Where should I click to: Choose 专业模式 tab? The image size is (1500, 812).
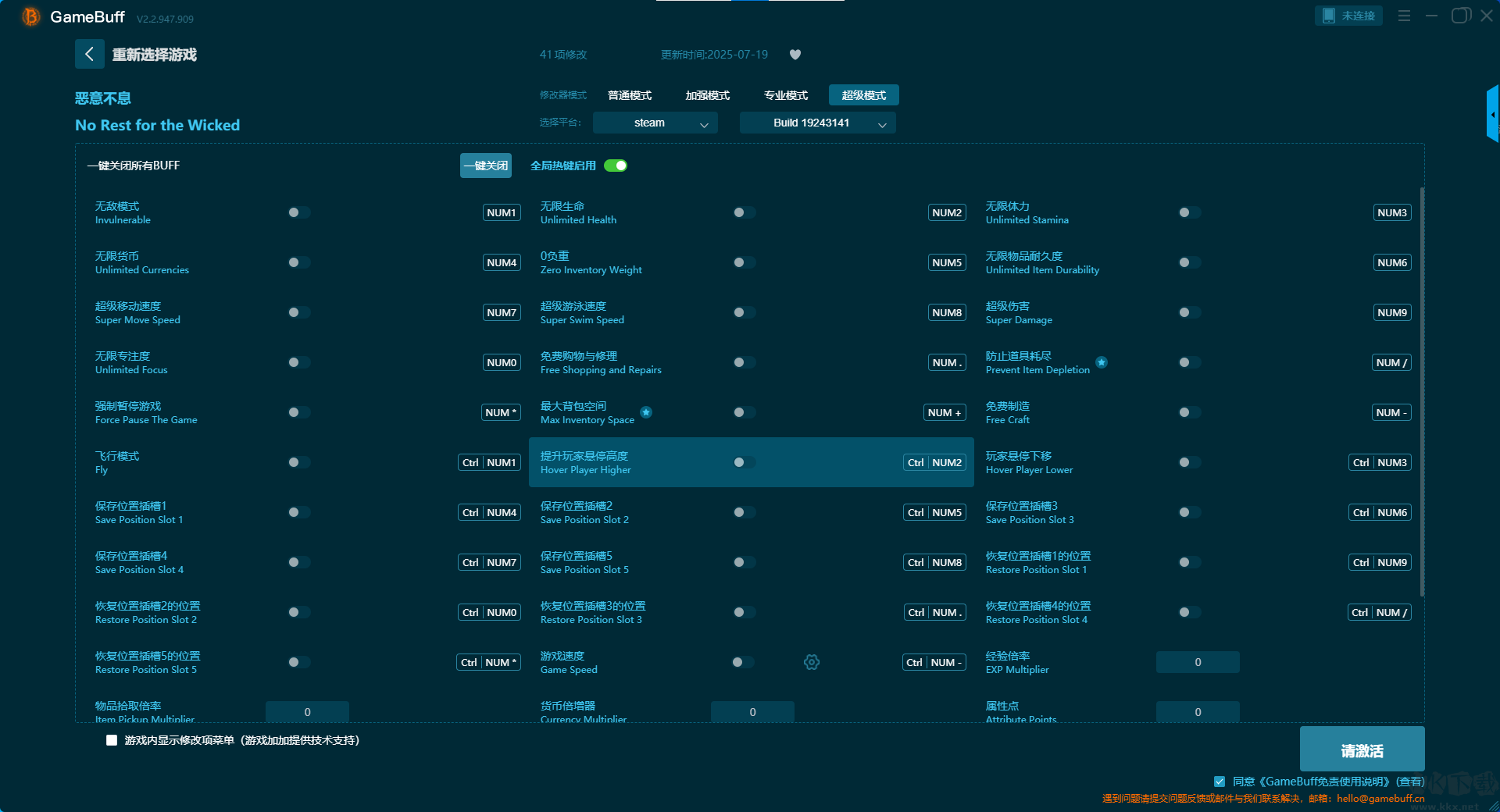tap(786, 95)
